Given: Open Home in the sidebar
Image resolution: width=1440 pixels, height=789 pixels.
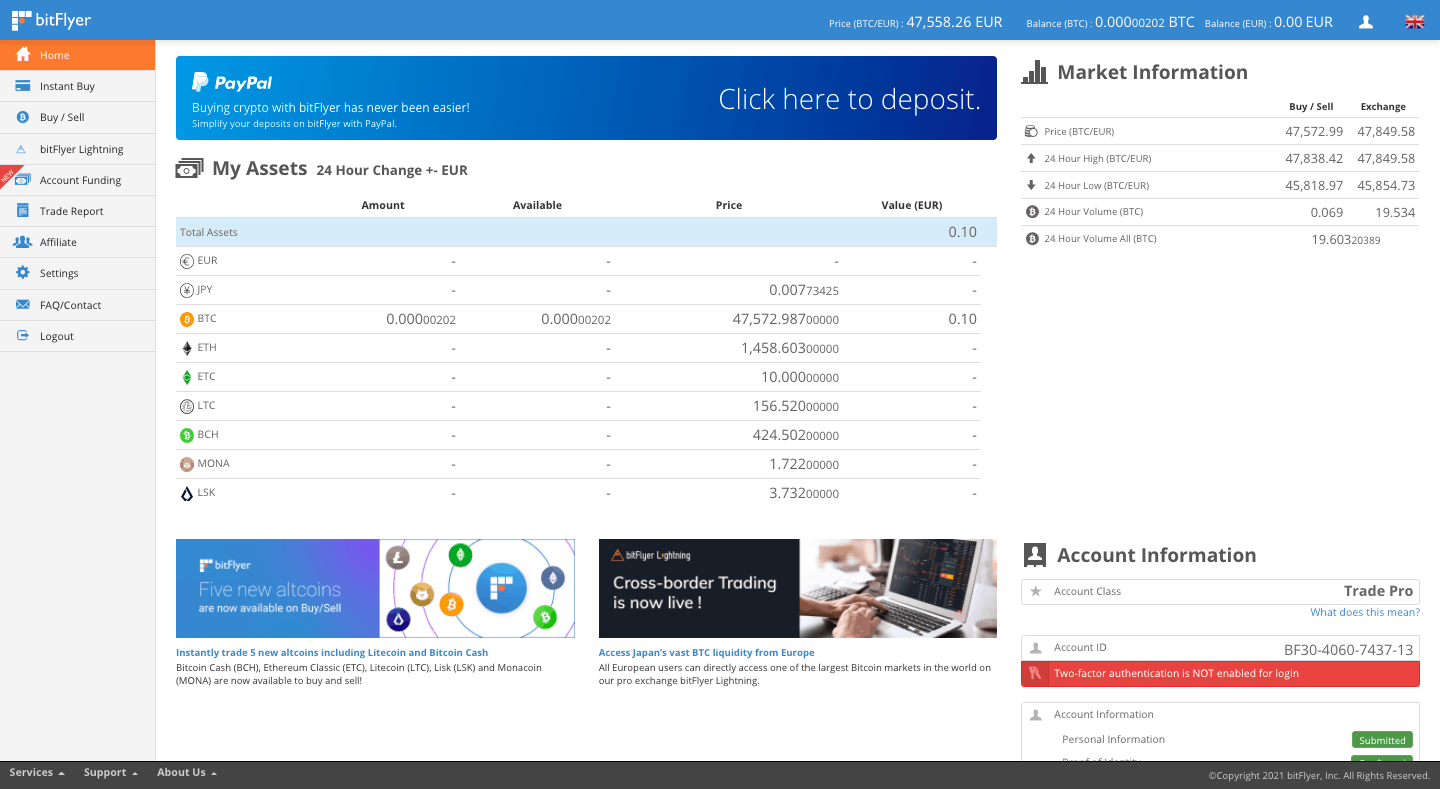Looking at the screenshot, I should [78, 55].
